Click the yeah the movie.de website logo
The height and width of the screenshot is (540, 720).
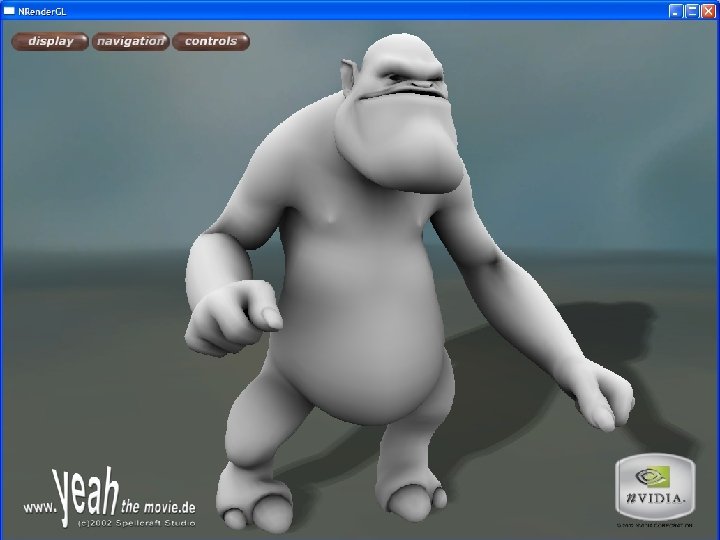110,498
